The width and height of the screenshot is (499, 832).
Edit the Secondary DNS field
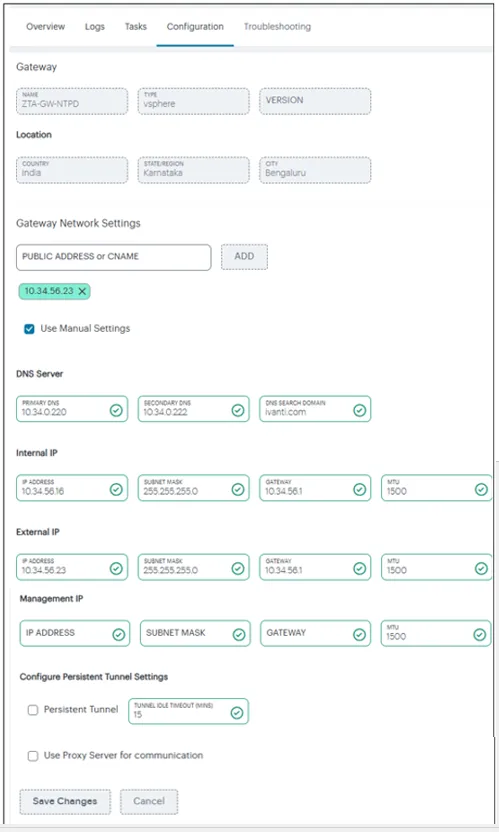tap(194, 409)
